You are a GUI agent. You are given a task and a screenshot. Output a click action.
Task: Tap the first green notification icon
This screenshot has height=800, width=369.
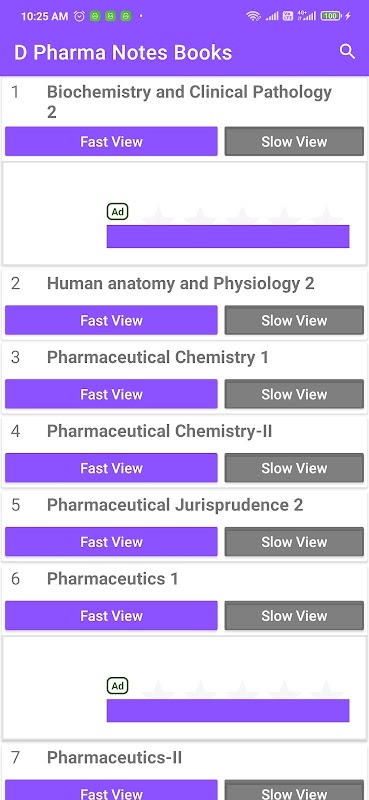pyautogui.click(x=95, y=16)
